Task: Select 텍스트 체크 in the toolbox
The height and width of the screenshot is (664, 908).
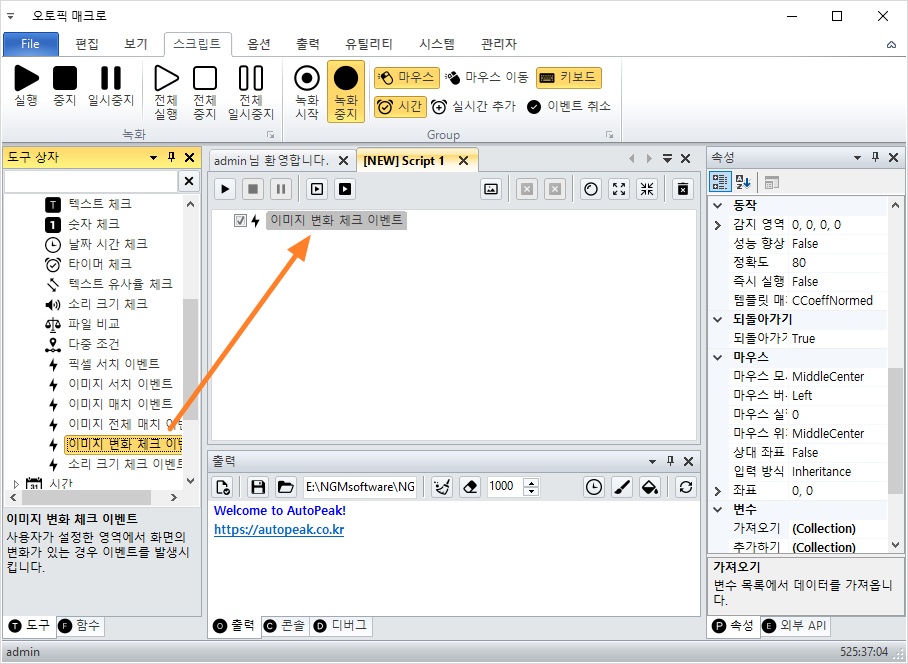Action: click(x=100, y=204)
